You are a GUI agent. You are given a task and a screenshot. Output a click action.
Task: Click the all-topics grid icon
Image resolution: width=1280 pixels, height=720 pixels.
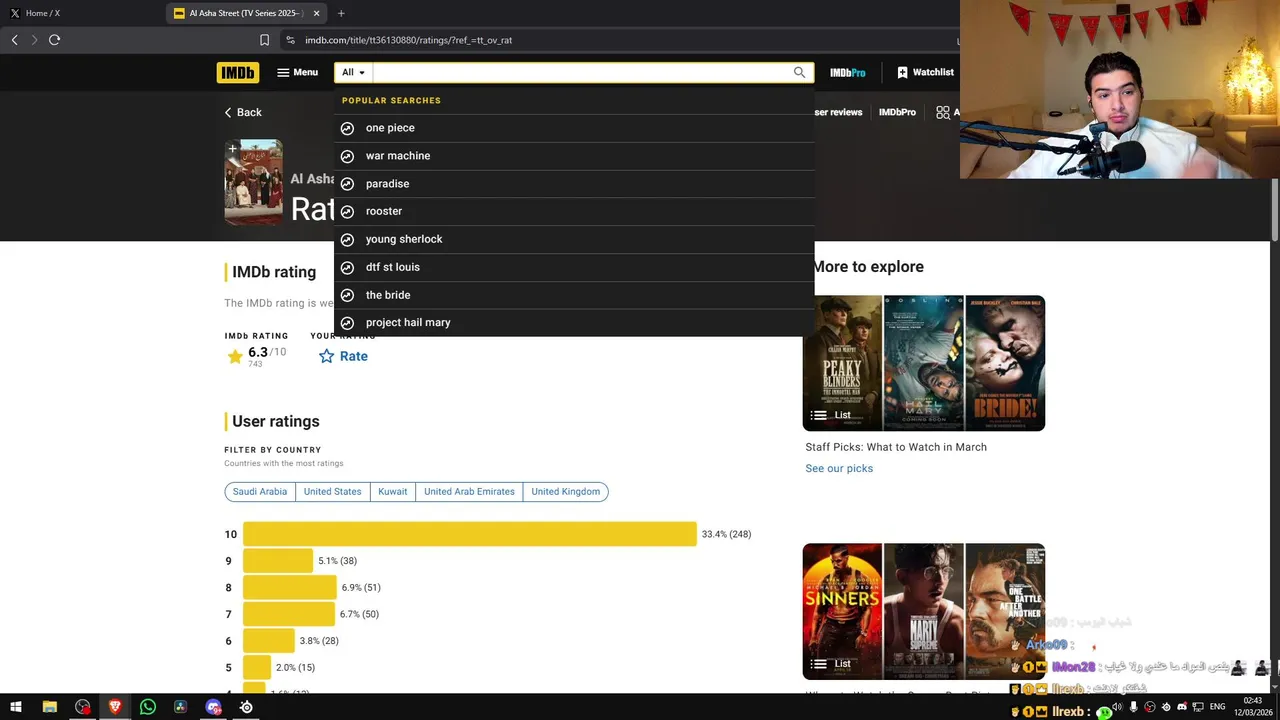pos(943,112)
